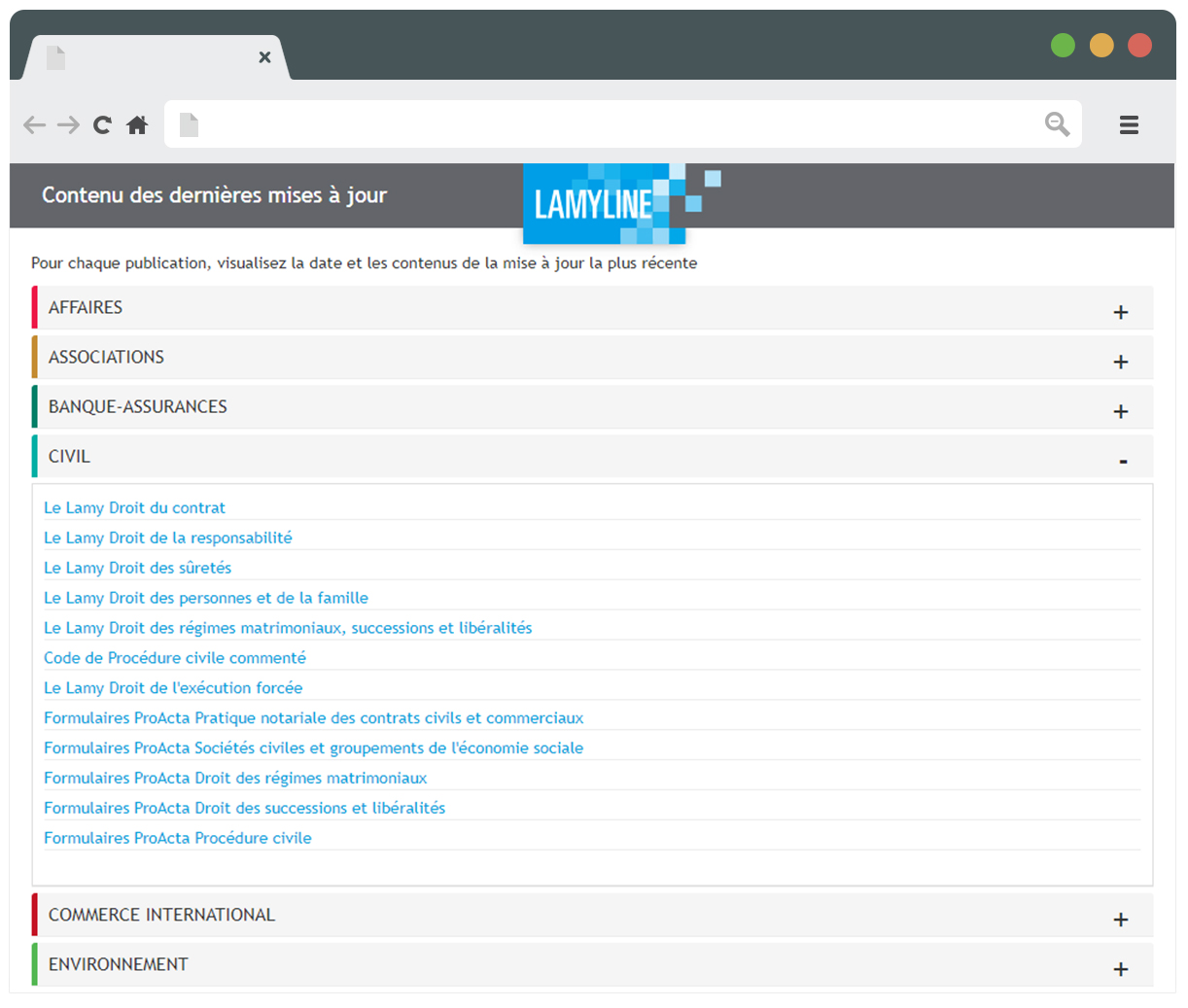Collapse the CIVIL section
Viewport: 1188px width, 1008px height.
[x=1122, y=461]
